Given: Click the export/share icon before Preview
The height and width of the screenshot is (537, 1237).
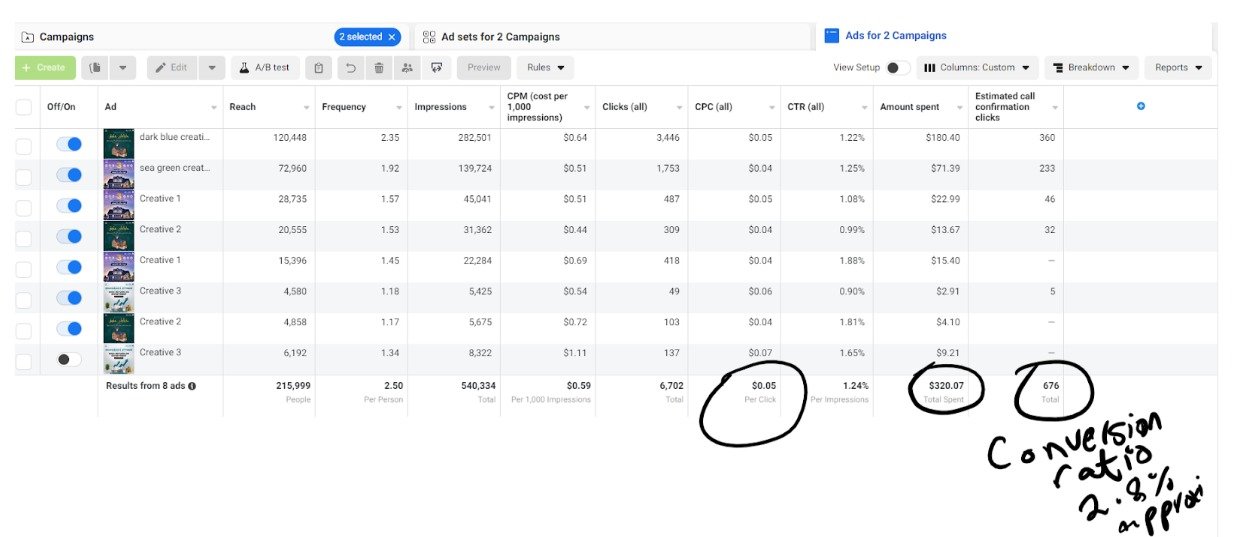Looking at the screenshot, I should [x=436, y=68].
